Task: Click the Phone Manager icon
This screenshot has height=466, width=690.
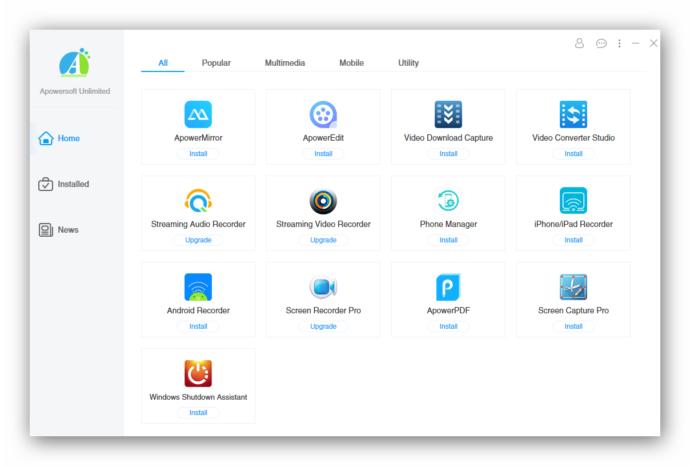Action: click(448, 200)
